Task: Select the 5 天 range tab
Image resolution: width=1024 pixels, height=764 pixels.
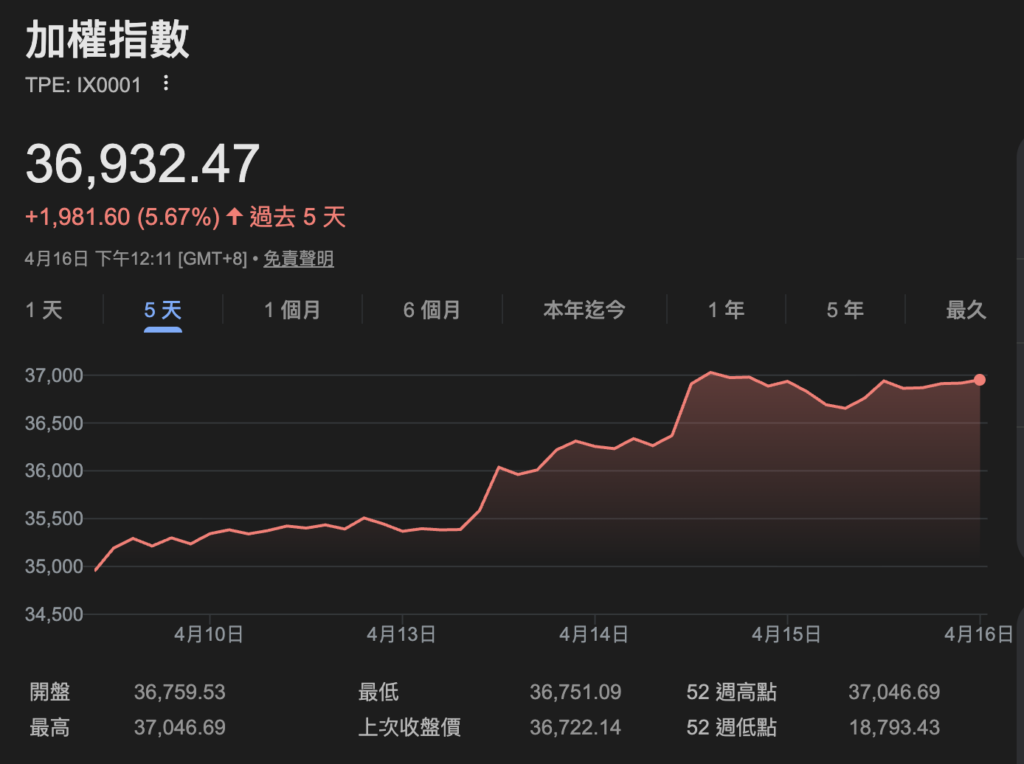Action: click(x=163, y=310)
